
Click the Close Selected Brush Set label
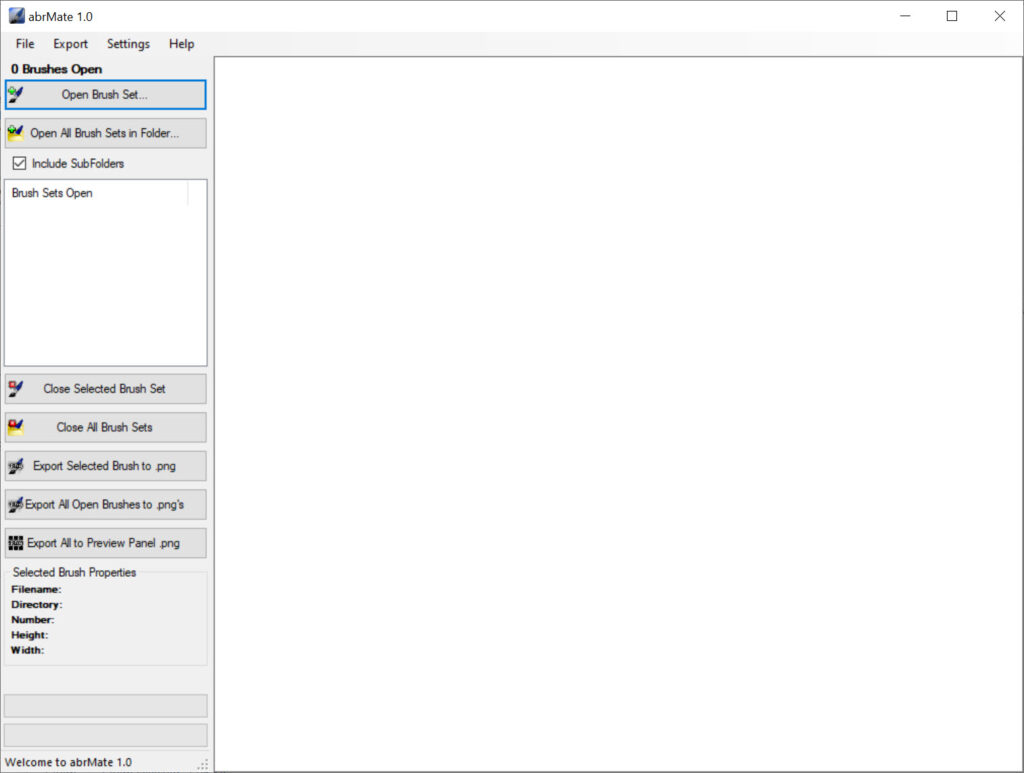tap(104, 388)
